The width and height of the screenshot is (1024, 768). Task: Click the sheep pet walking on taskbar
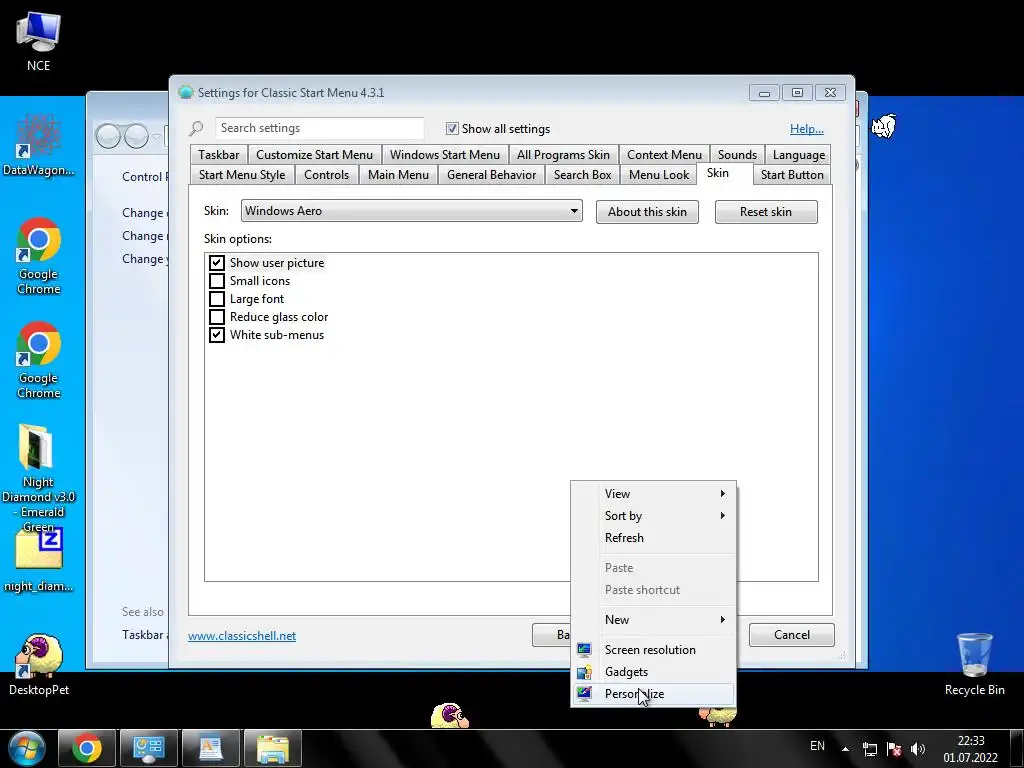[449, 716]
